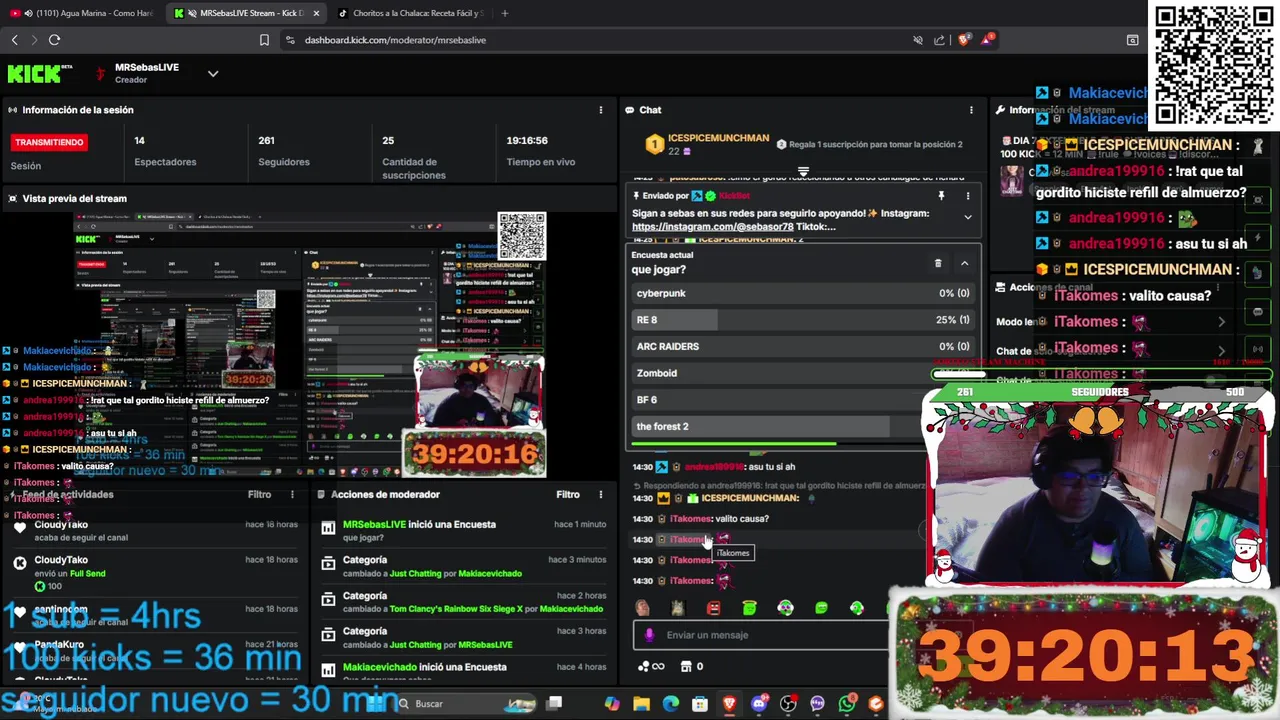The height and width of the screenshot is (720, 1280).
Task: Close the MRSebasLIVE Stream Kick tab
Action: click(317, 13)
